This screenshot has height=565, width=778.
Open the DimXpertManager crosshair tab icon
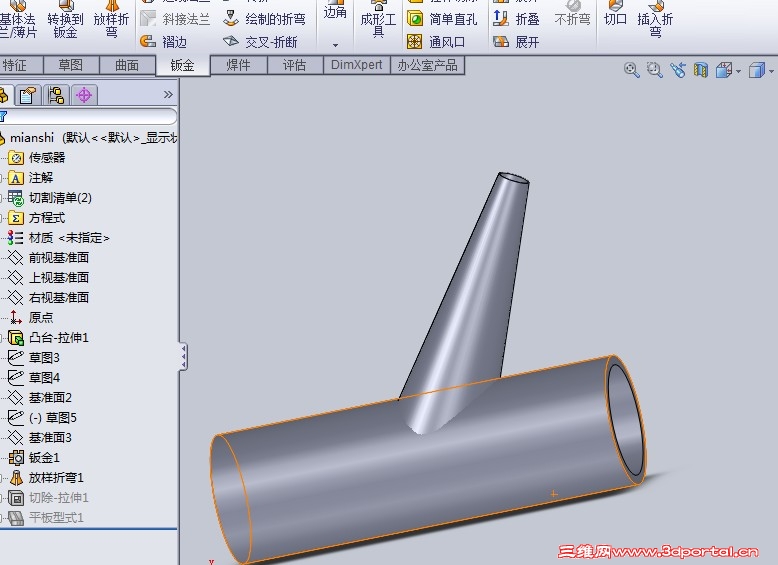pyautogui.click(x=84, y=95)
